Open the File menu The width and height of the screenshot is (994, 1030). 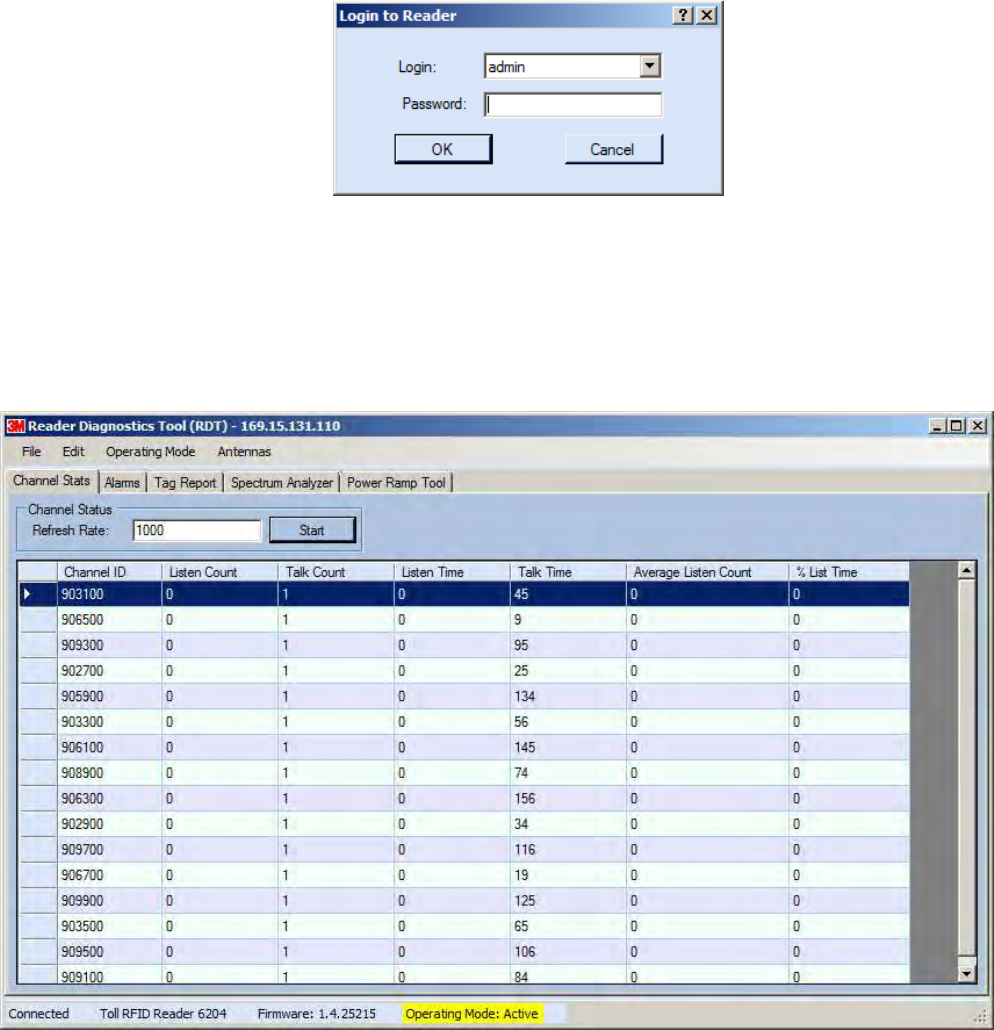31,451
